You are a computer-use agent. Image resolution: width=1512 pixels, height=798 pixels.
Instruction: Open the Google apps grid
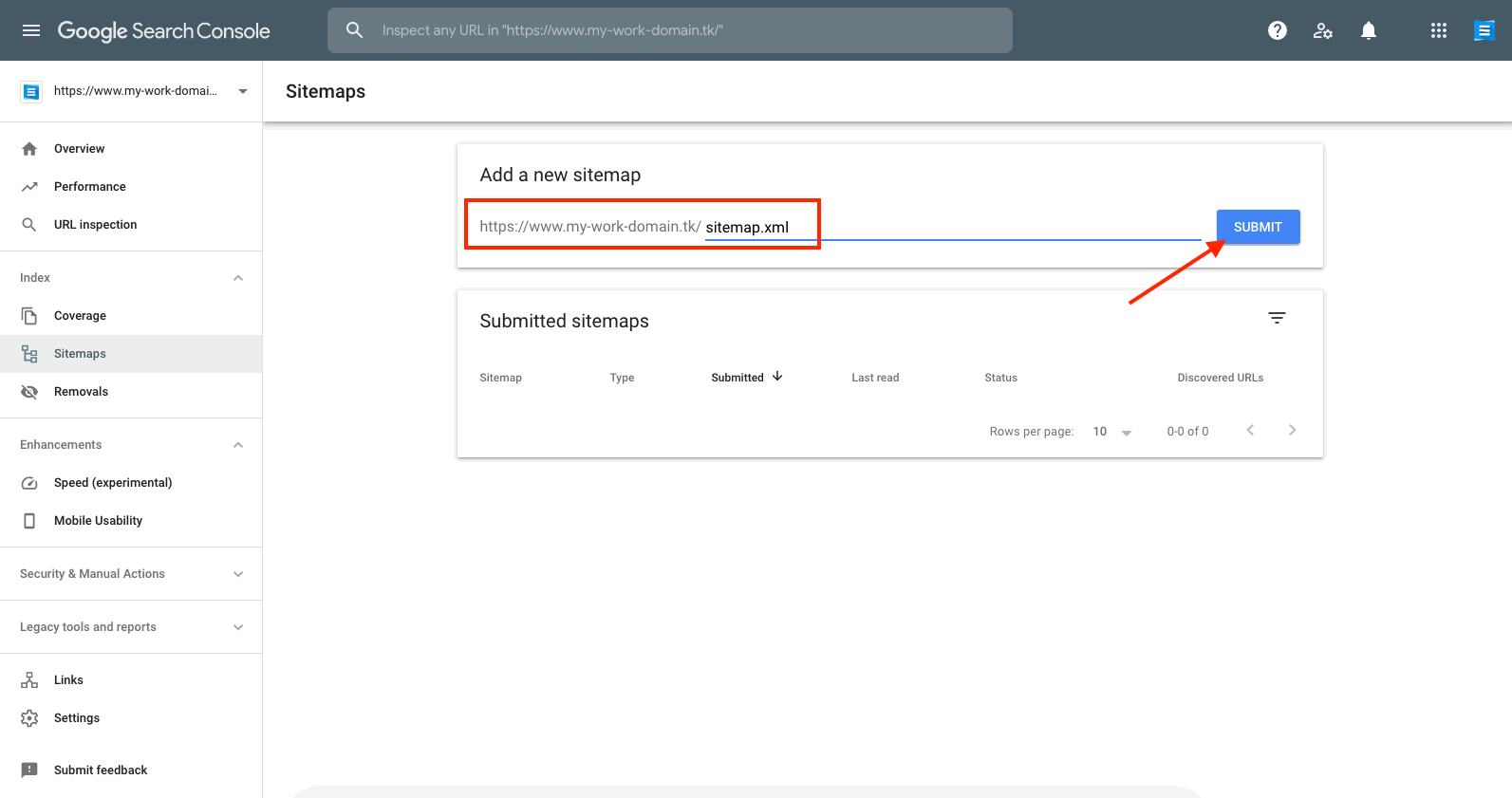(x=1439, y=30)
